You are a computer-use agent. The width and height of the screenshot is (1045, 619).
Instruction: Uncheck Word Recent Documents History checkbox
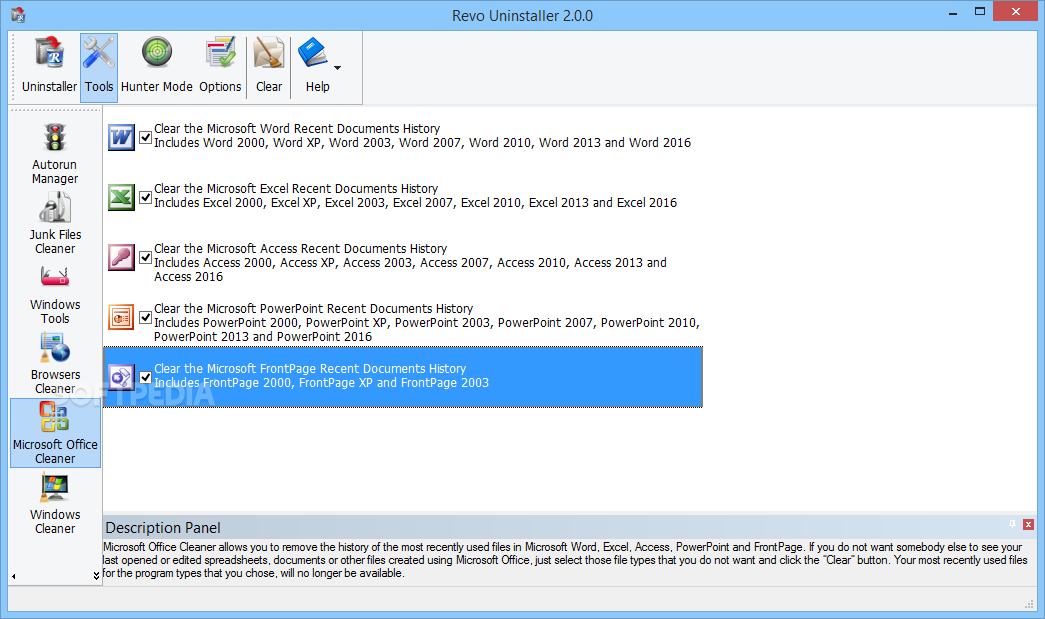pos(145,138)
